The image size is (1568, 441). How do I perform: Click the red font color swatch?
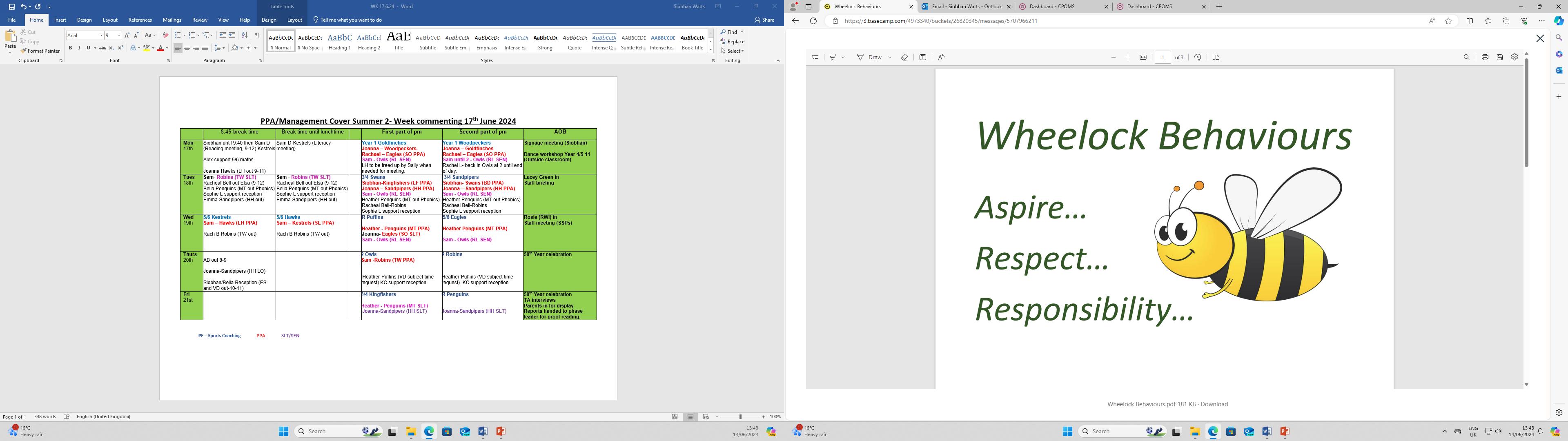(x=160, y=48)
